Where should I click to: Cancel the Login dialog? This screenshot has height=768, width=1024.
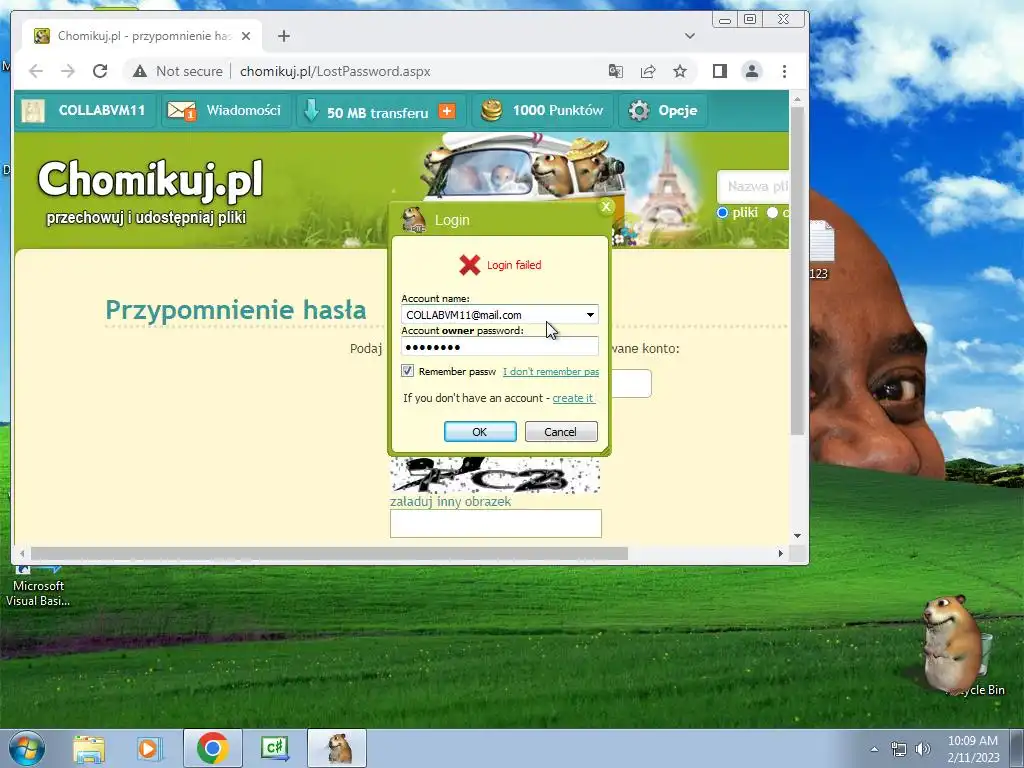(x=560, y=432)
